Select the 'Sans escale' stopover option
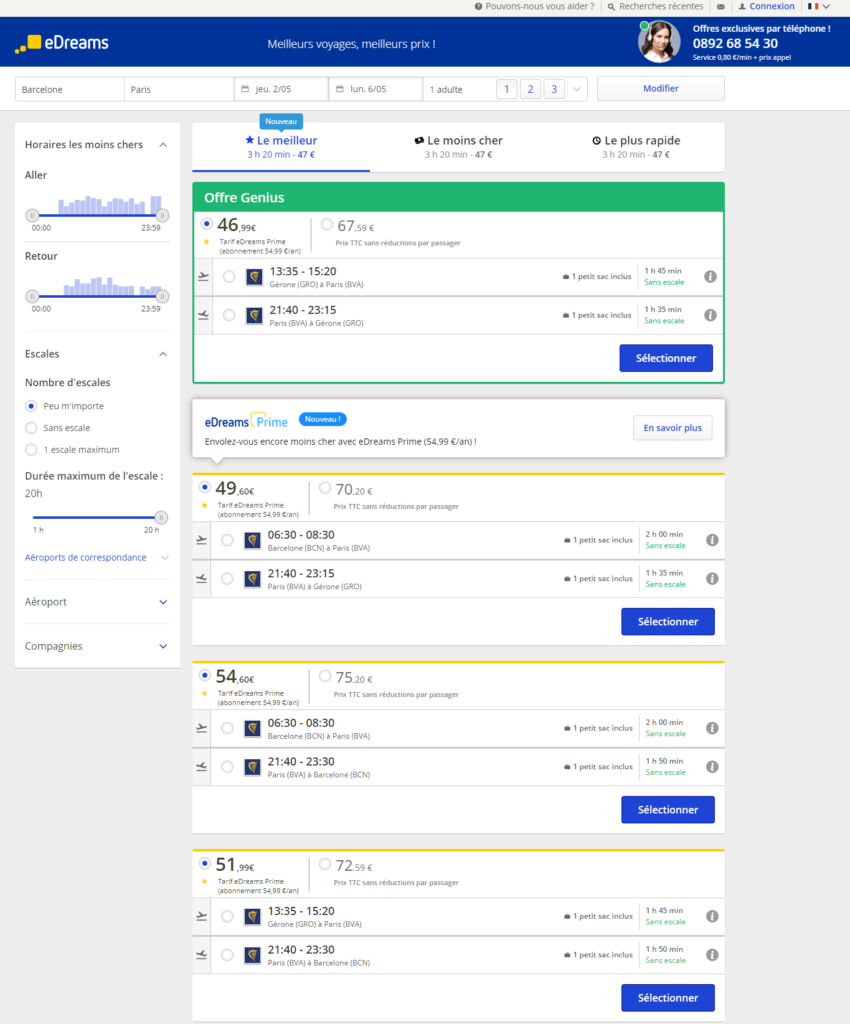Viewport: 850px width, 1024px height. point(31,428)
